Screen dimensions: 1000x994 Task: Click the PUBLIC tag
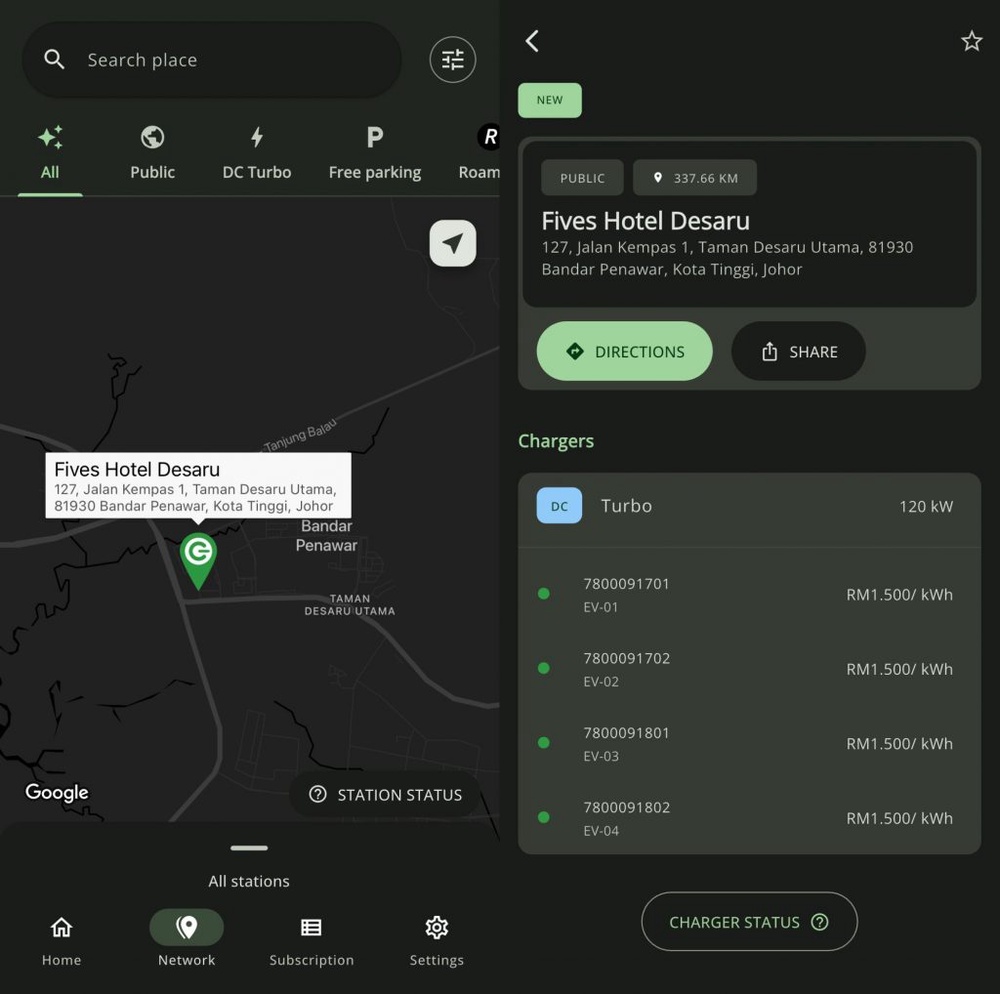point(582,178)
